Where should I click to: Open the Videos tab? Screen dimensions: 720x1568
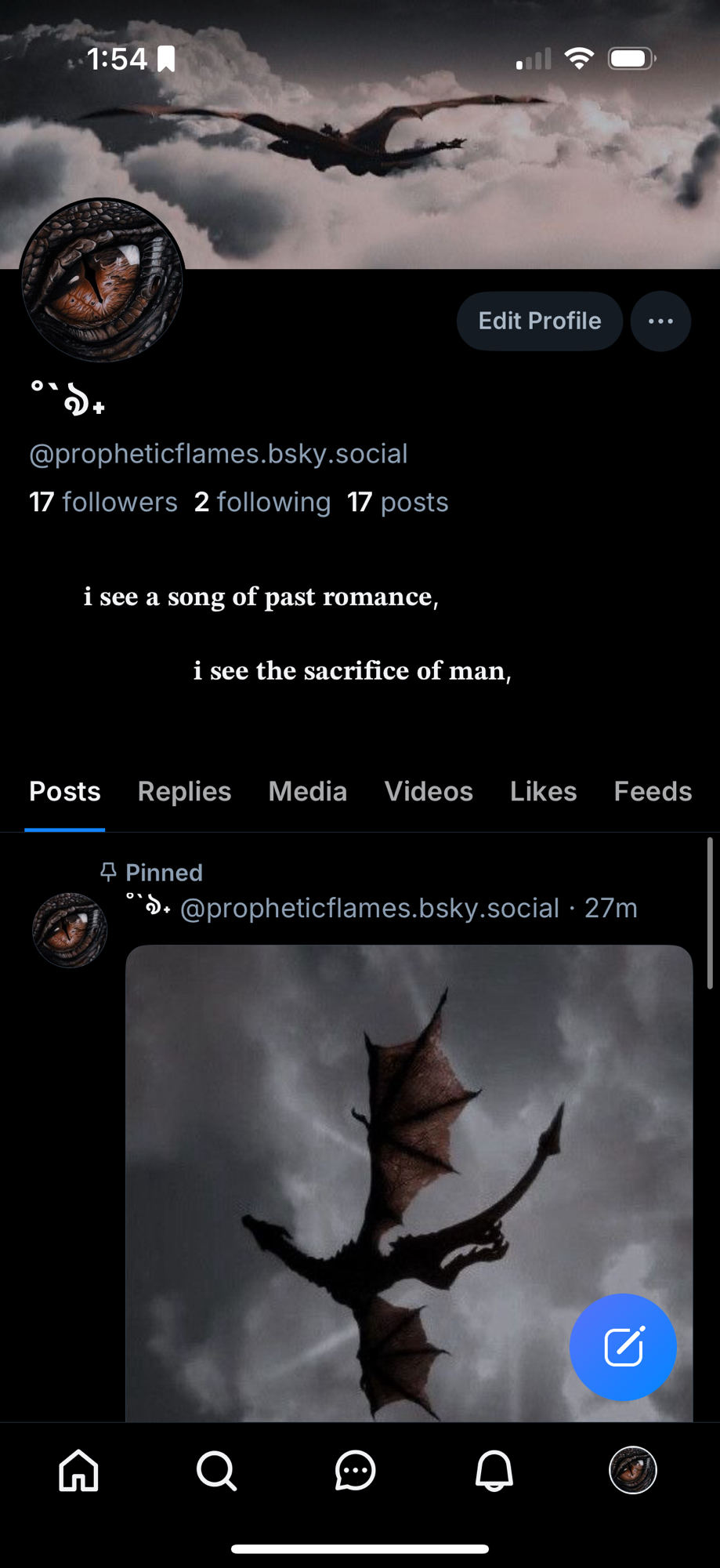coord(429,791)
